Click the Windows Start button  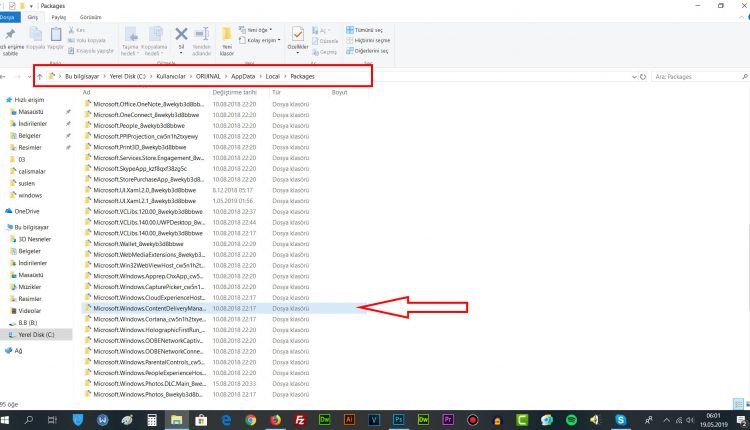point(5,420)
